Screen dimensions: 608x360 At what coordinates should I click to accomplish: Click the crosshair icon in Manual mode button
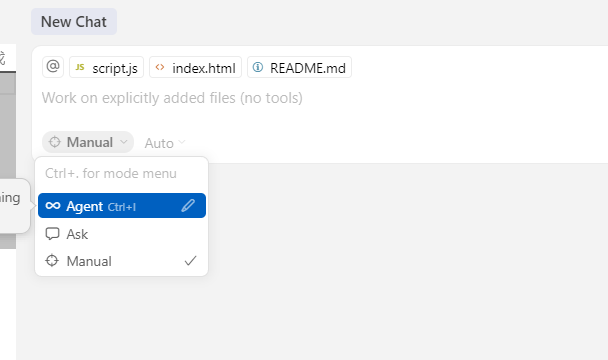coord(55,142)
